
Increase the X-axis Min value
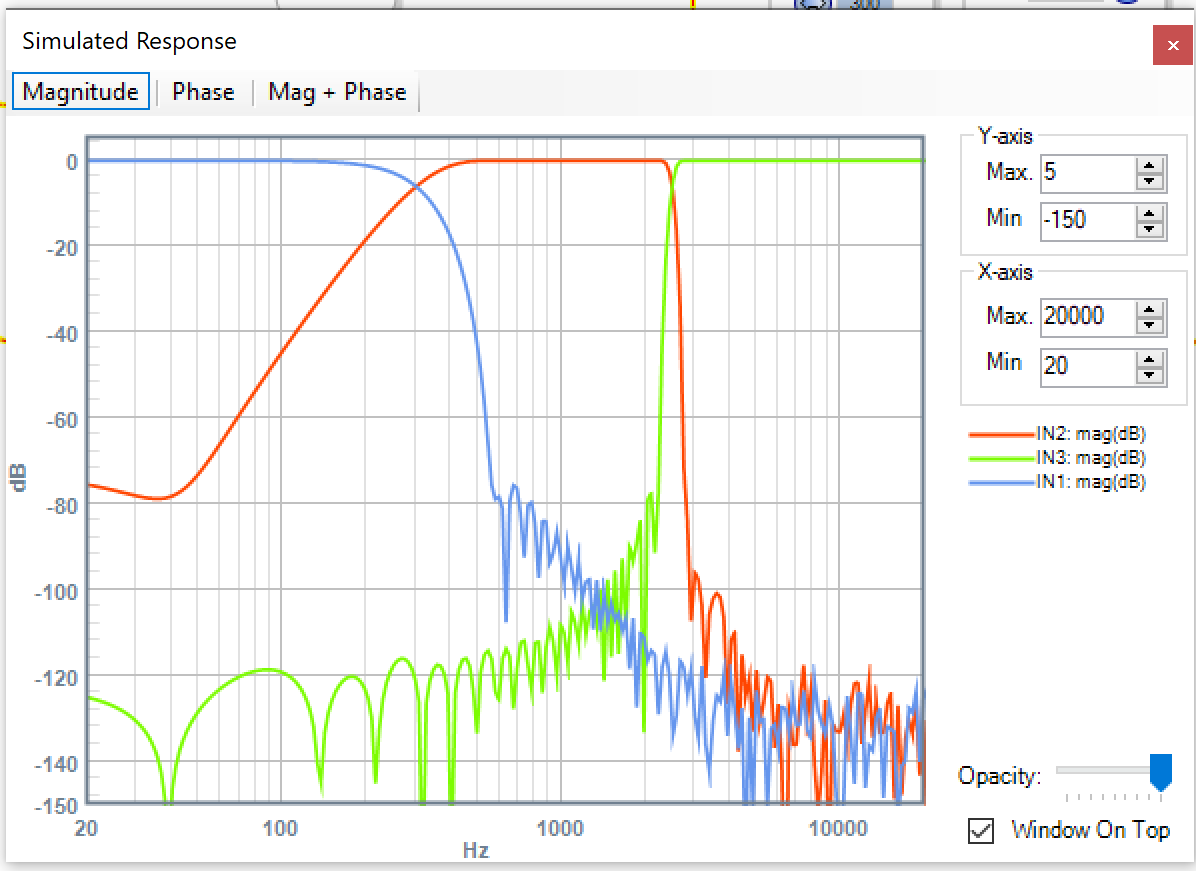click(x=1149, y=358)
